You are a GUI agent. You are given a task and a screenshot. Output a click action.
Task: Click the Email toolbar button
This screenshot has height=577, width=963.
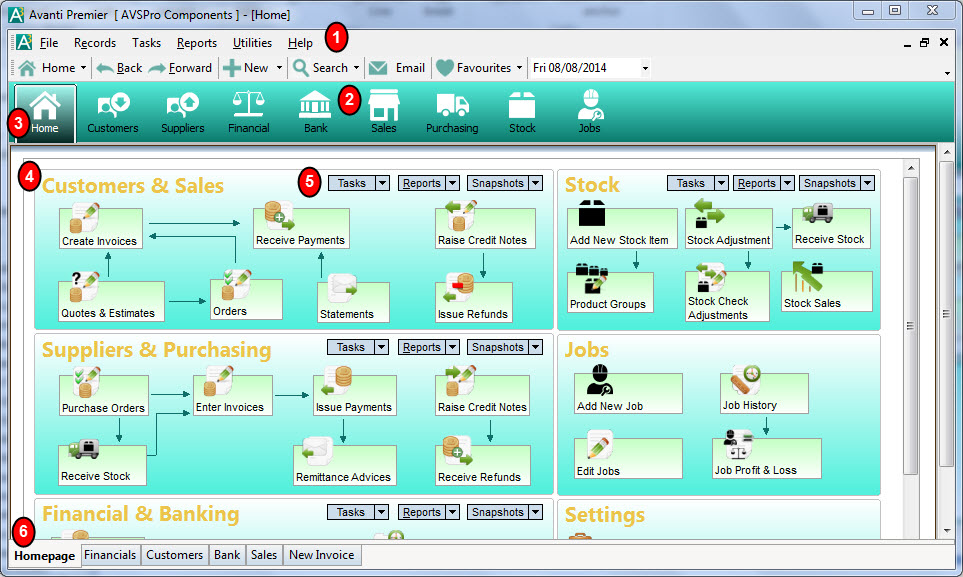click(397, 68)
